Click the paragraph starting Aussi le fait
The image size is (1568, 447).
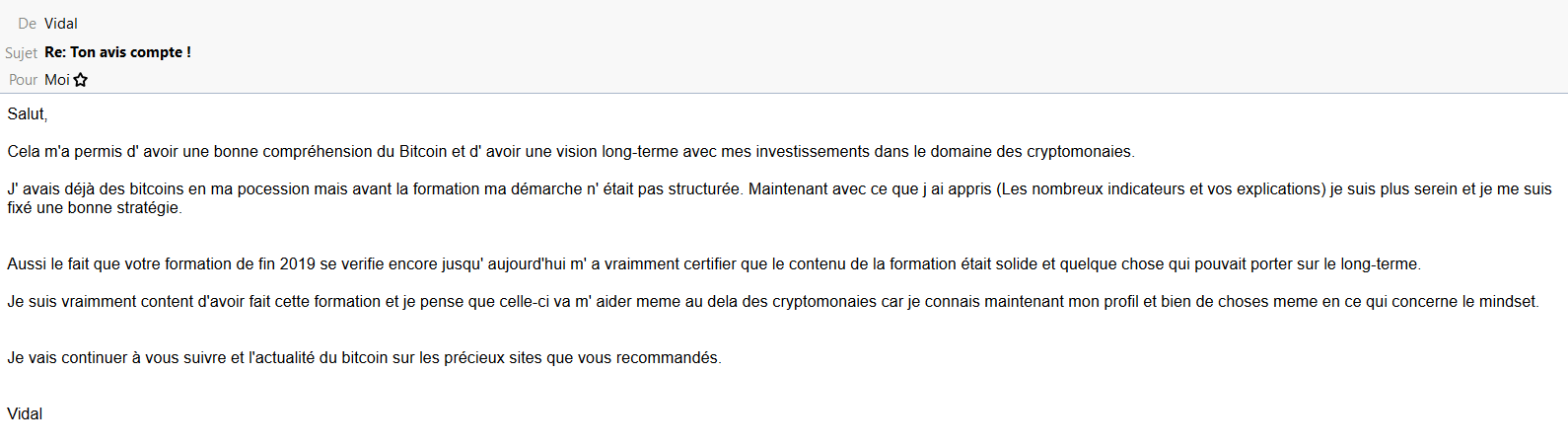pos(714,264)
